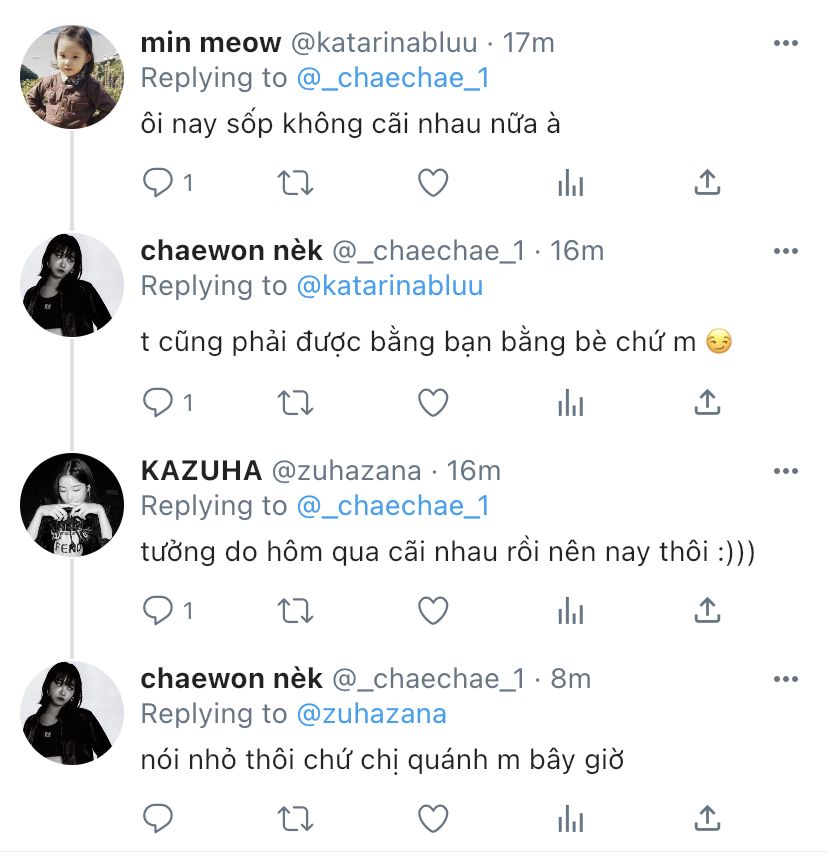Screen dimensions: 828x852
Task: Like min meow's tweet
Action: [432, 182]
